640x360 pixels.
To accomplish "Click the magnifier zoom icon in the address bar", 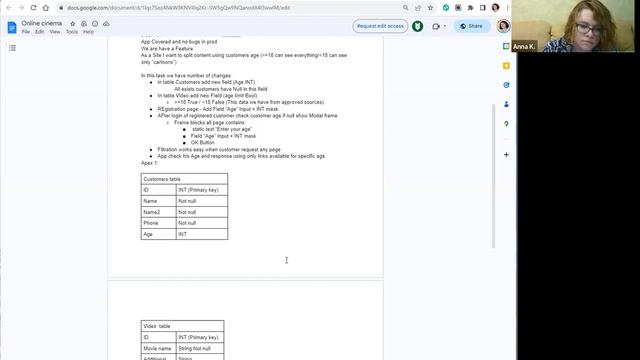I will (x=405, y=8).
